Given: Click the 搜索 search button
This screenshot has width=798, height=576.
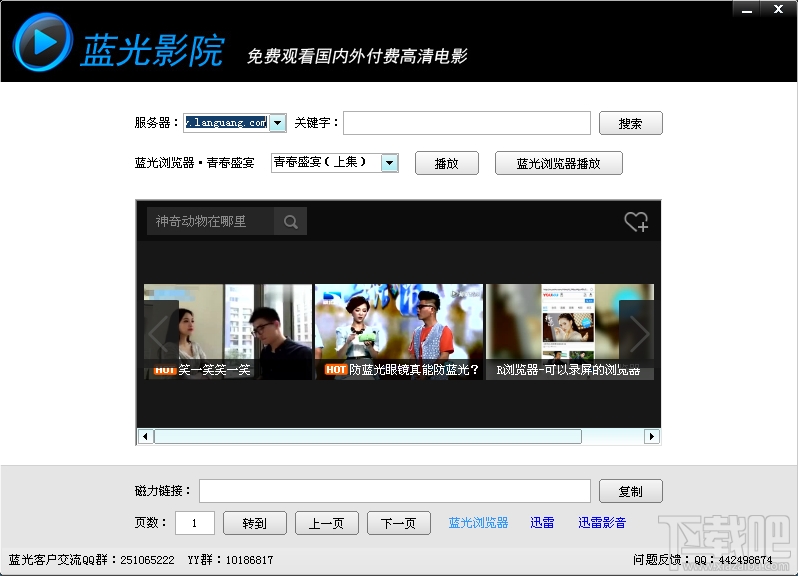Looking at the screenshot, I should (631, 123).
